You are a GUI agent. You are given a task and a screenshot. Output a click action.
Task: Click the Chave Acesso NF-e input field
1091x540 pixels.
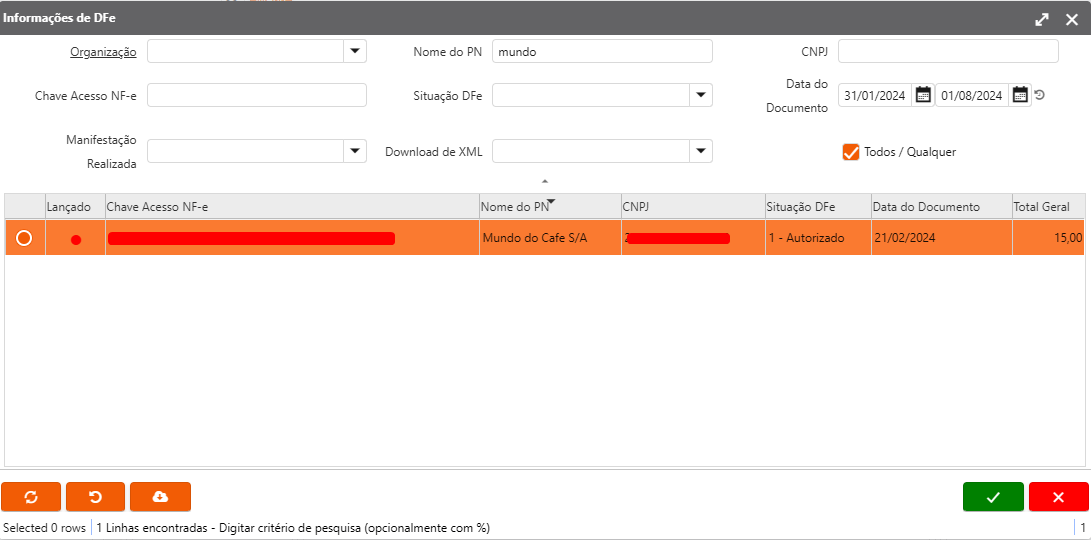[x=257, y=95]
